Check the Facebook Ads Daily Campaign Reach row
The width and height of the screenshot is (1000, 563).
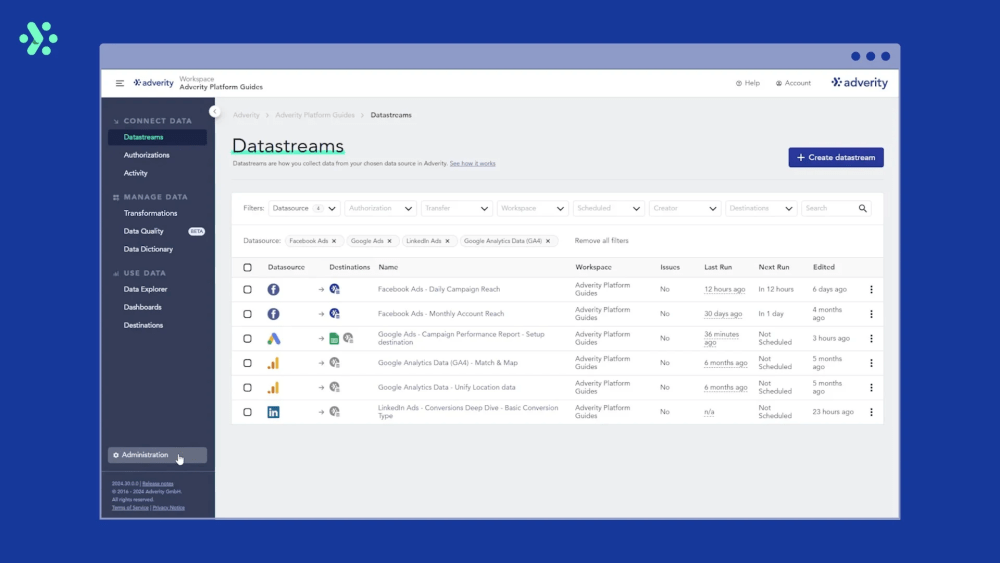point(247,289)
